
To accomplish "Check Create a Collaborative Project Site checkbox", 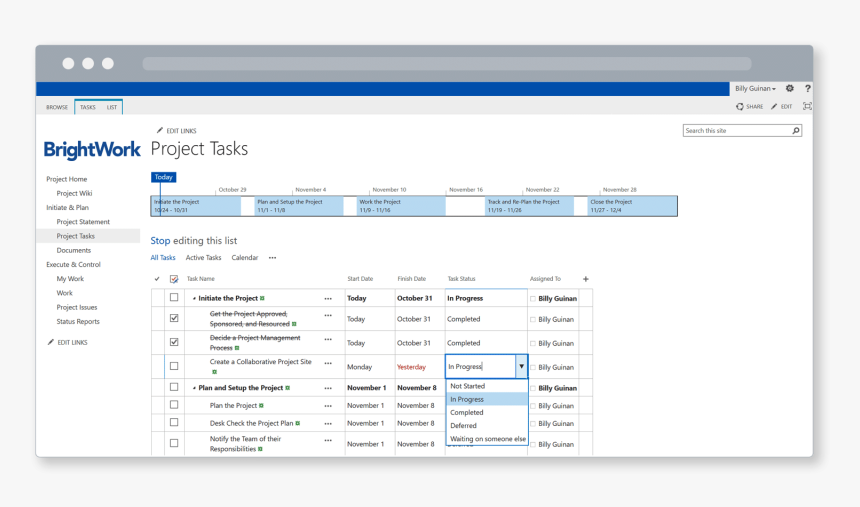I will tap(174, 366).
